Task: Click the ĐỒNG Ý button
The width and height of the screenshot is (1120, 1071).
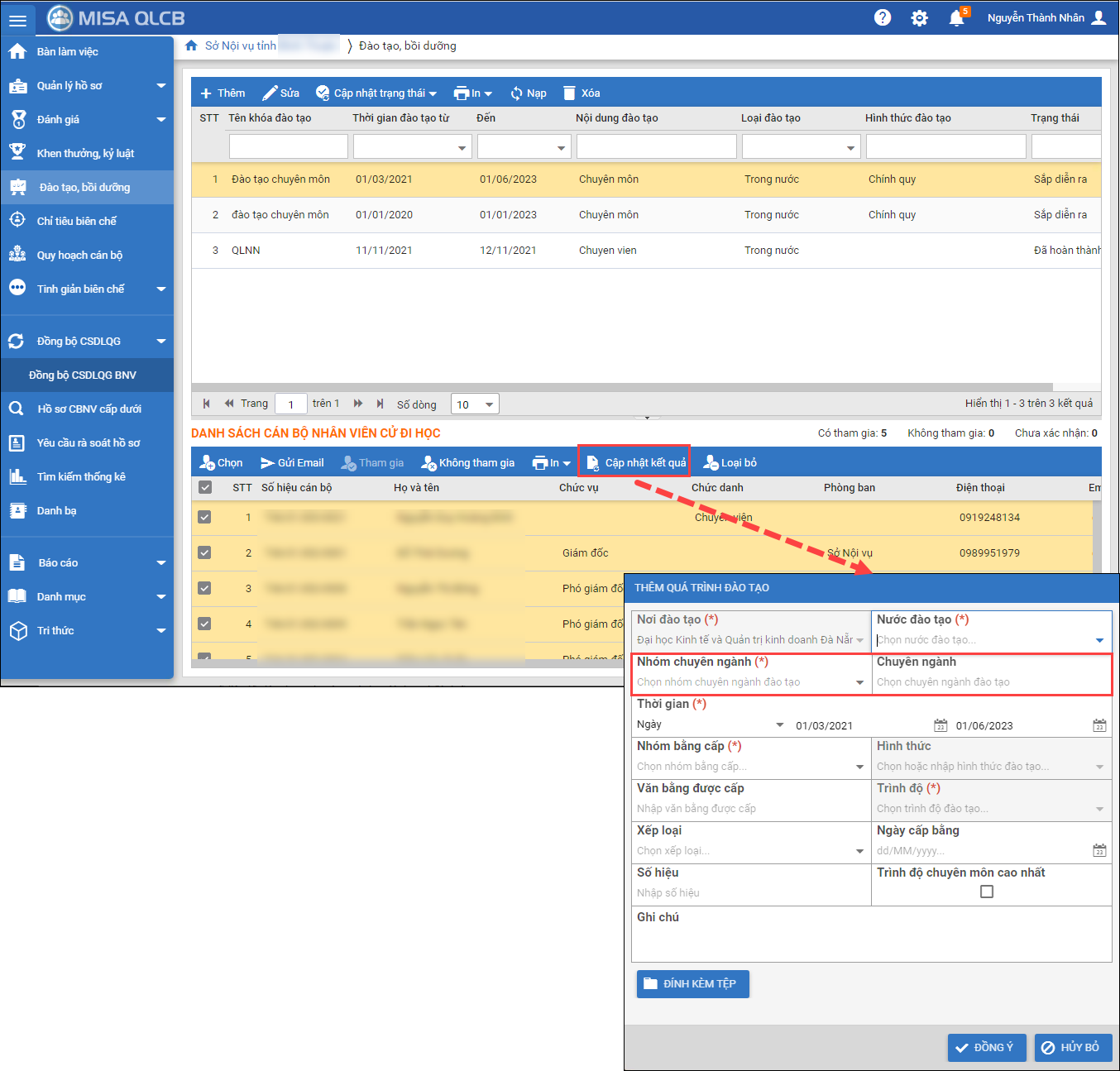Action: (x=986, y=1047)
